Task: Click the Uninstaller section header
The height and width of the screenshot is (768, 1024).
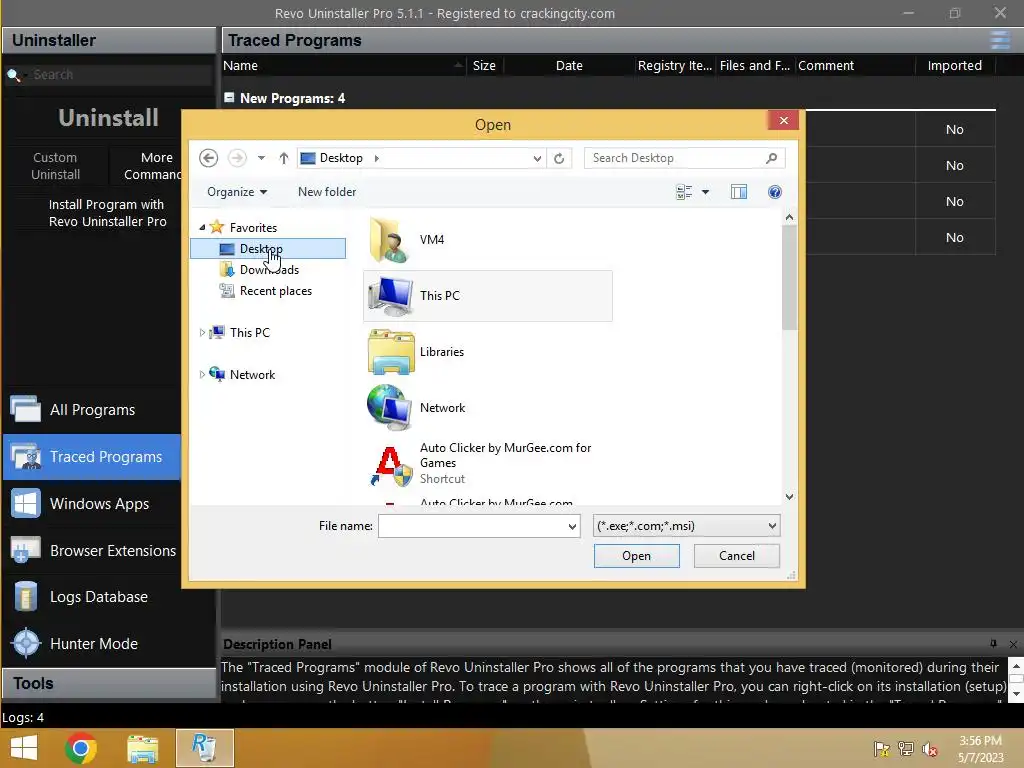Action: [x=109, y=40]
